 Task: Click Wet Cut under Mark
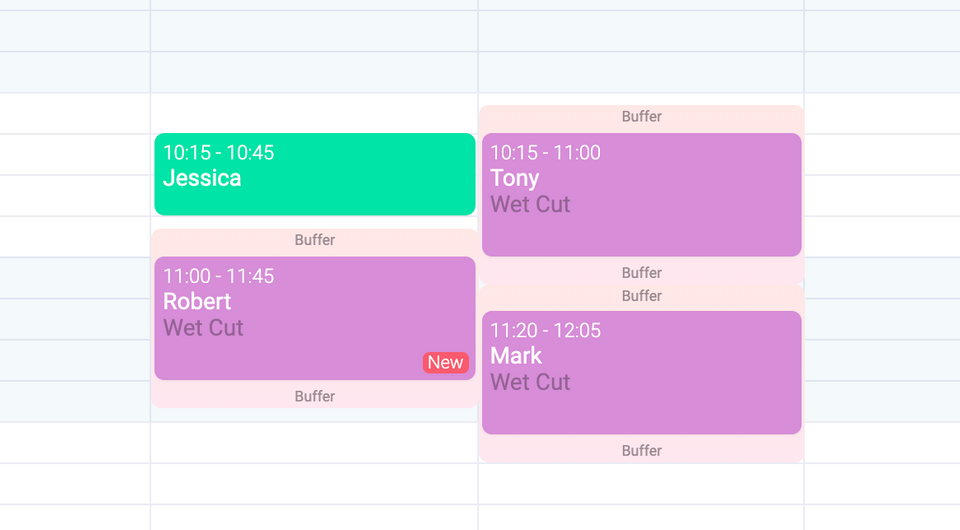530,382
